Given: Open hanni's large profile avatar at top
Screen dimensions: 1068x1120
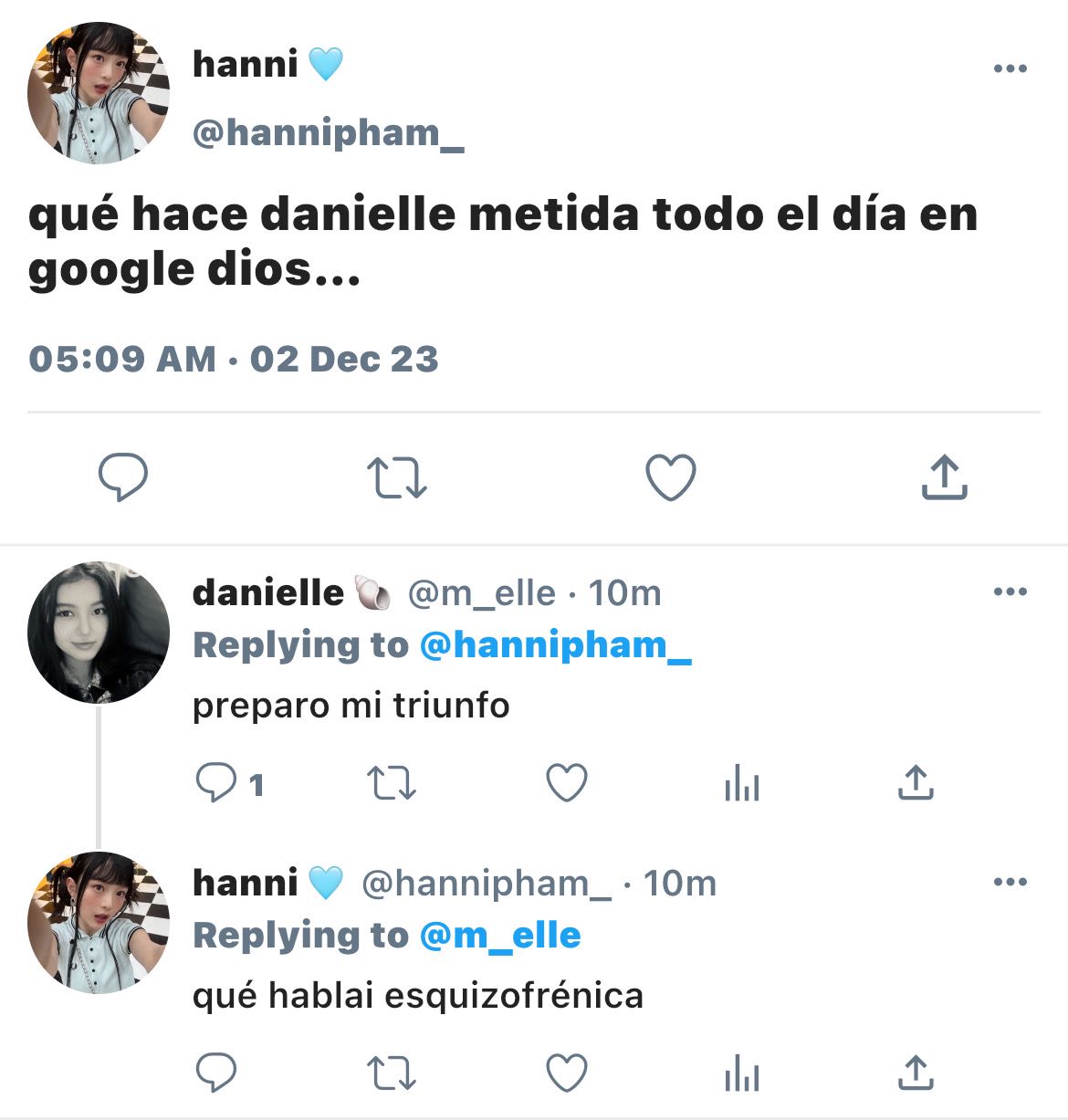Looking at the screenshot, I should [x=99, y=93].
